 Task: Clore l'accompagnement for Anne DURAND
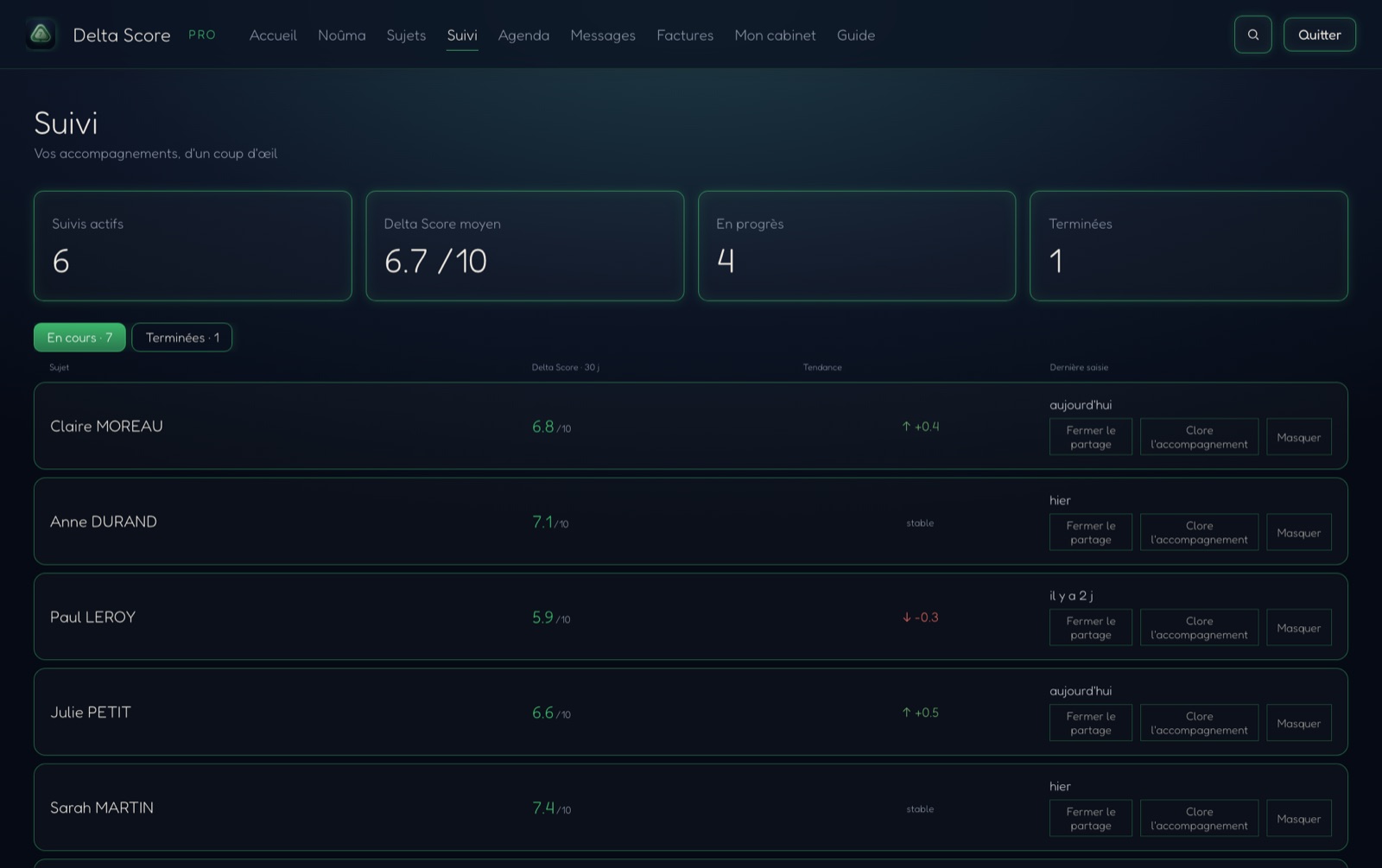1199,532
